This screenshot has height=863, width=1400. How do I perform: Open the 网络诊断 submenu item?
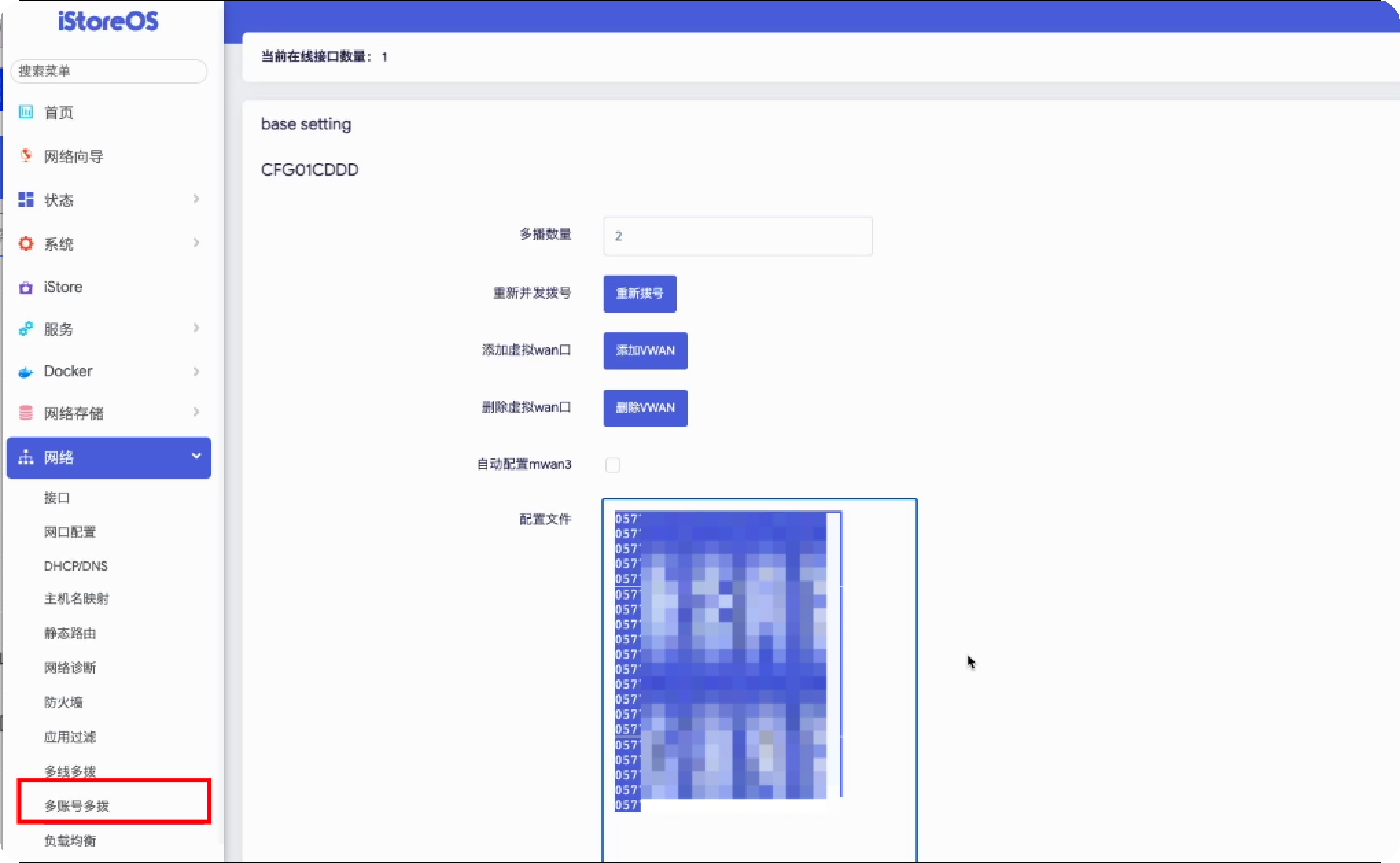pos(70,667)
